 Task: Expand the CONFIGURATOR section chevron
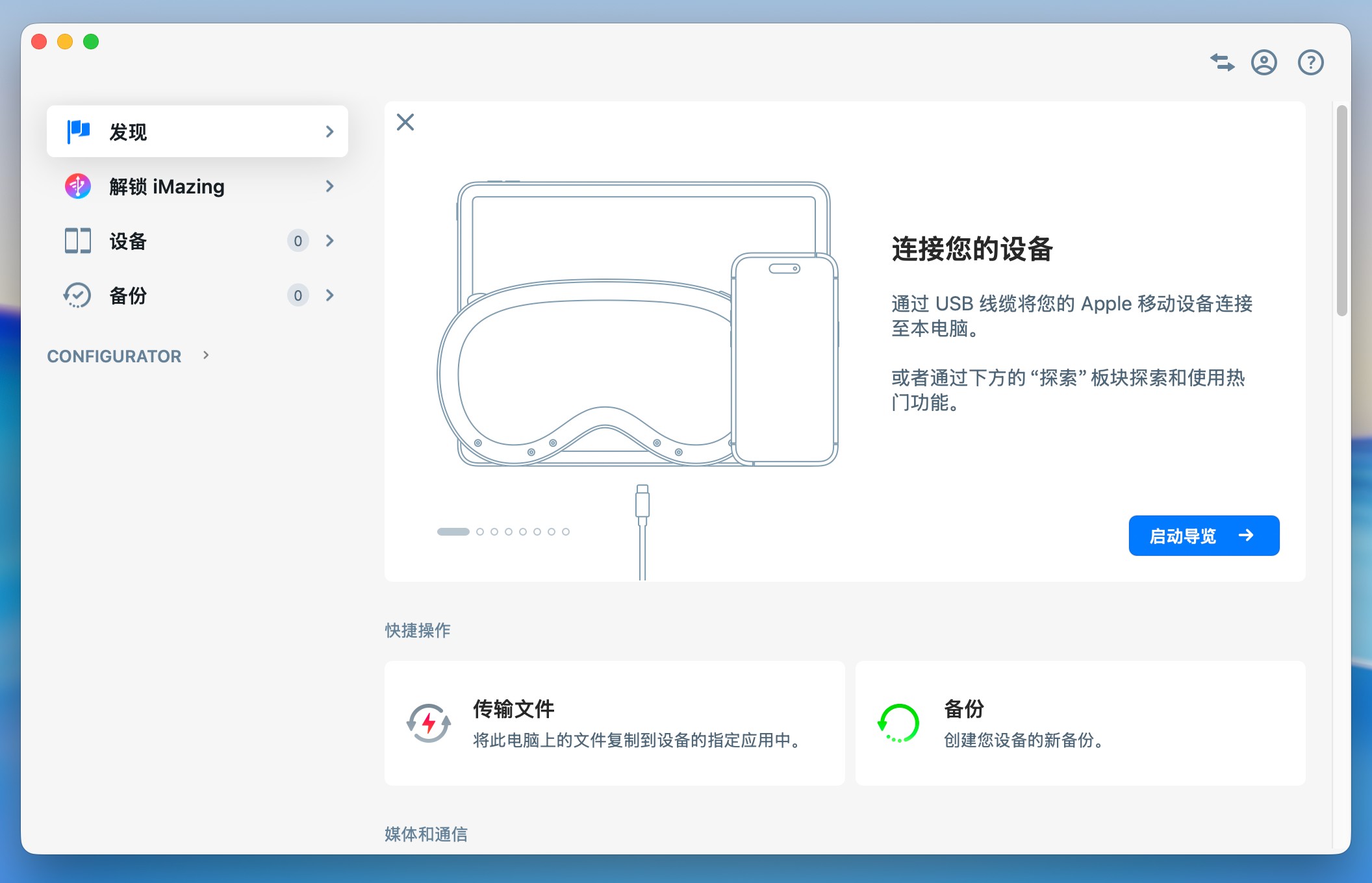click(206, 355)
